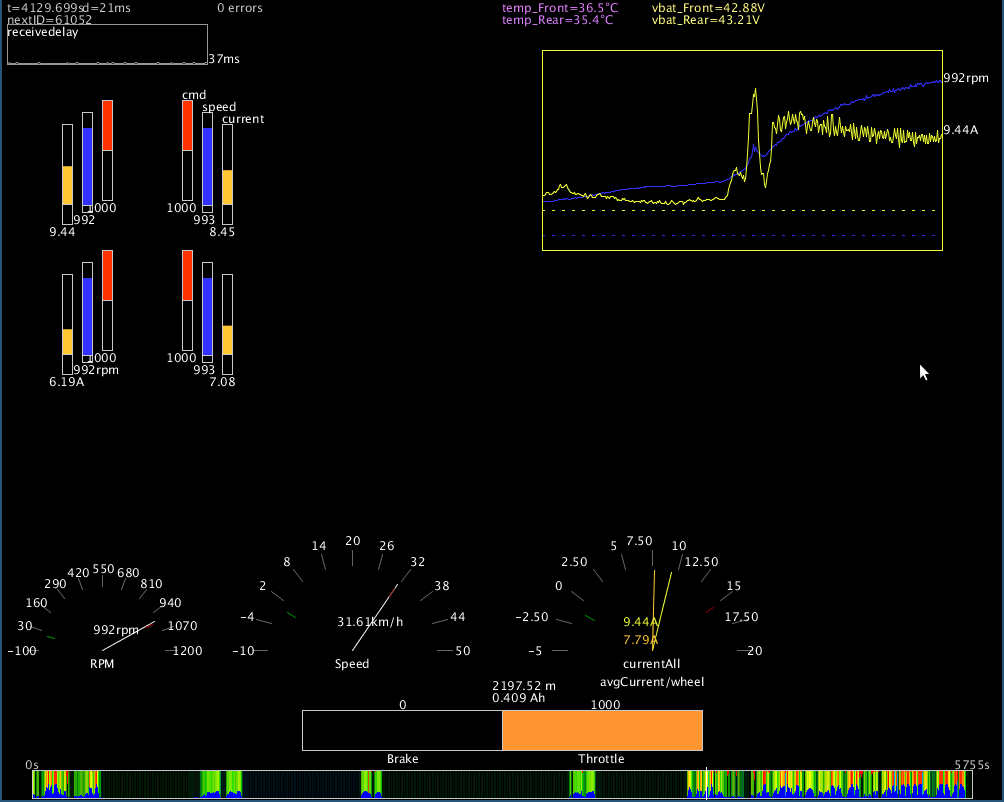Click the red cmd bar under the cmd label
This screenshot has height=802, width=1004.
point(187,126)
